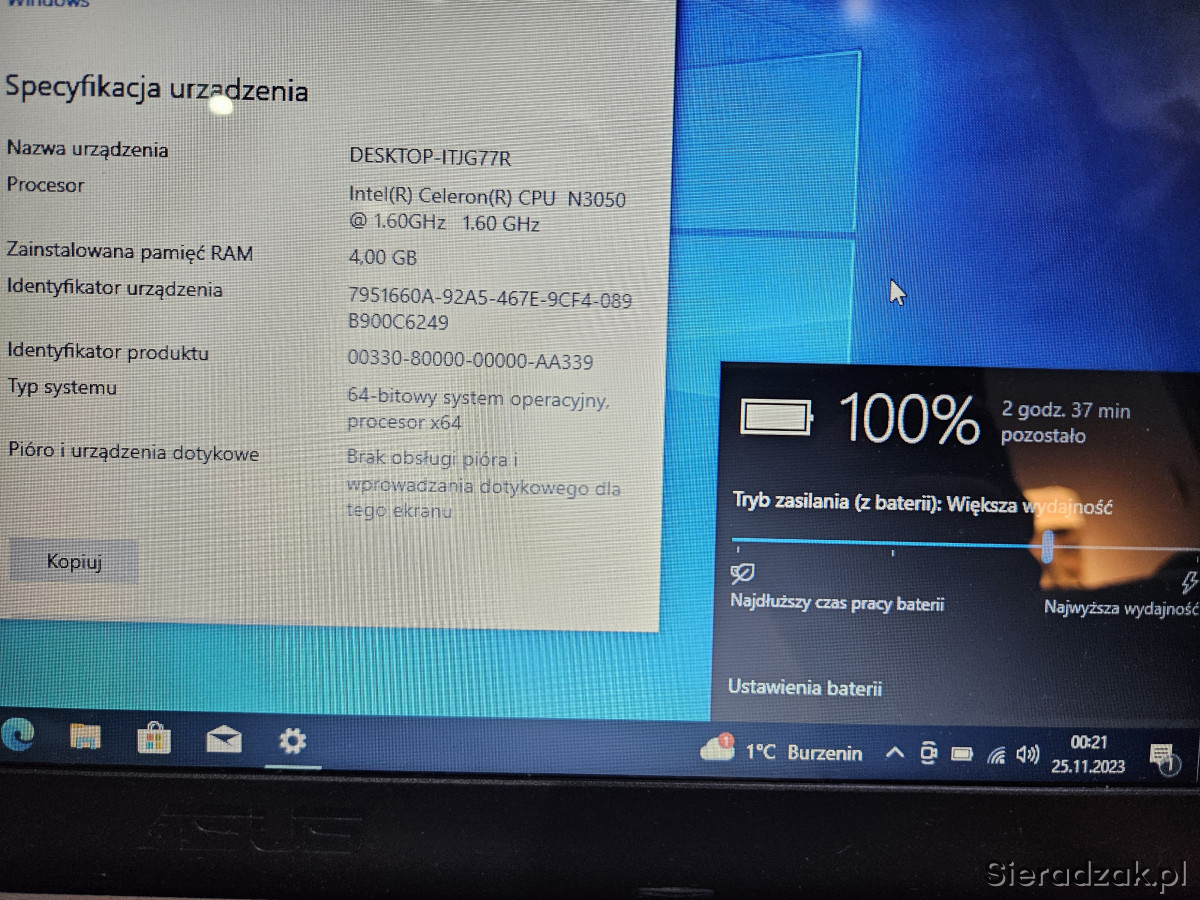Expand the hidden tray icons chevron

click(x=895, y=753)
